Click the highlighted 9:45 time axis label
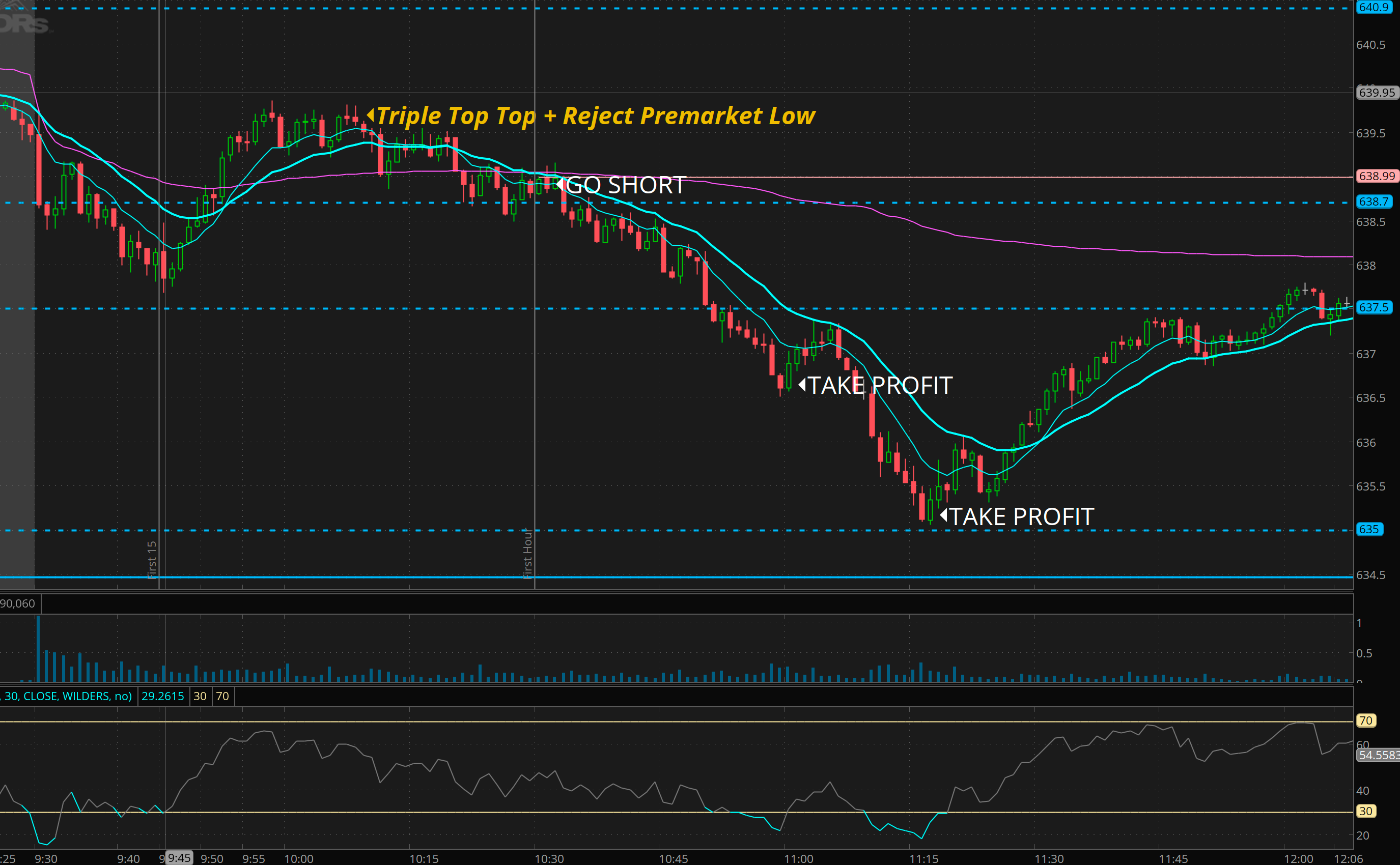The width and height of the screenshot is (1400, 865). pyautogui.click(x=179, y=857)
